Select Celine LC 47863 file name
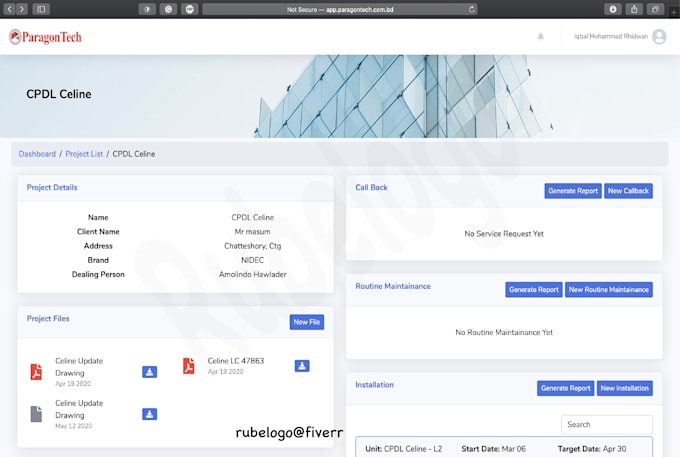This screenshot has height=457, width=680. 235,361
